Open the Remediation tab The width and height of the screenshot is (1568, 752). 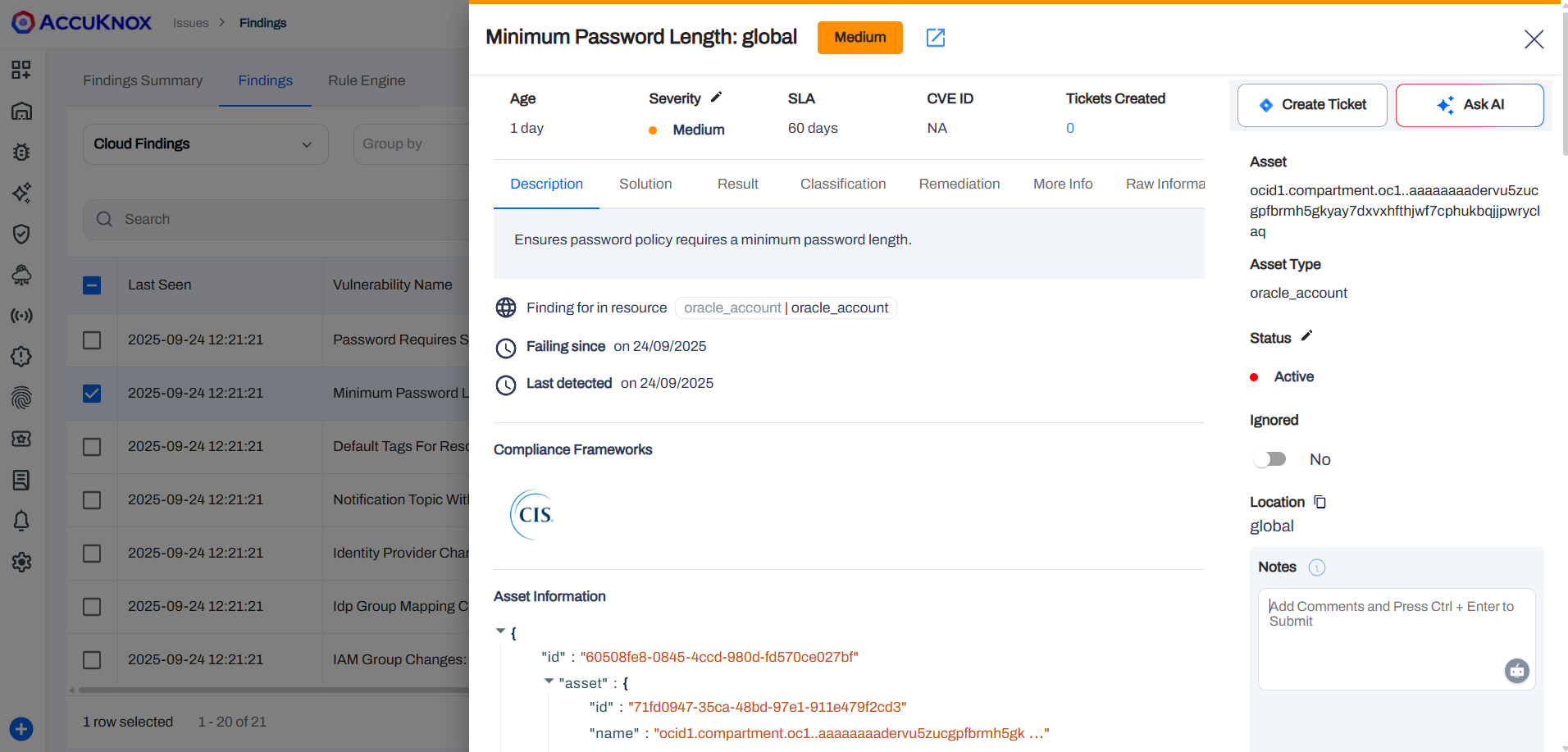tap(959, 185)
